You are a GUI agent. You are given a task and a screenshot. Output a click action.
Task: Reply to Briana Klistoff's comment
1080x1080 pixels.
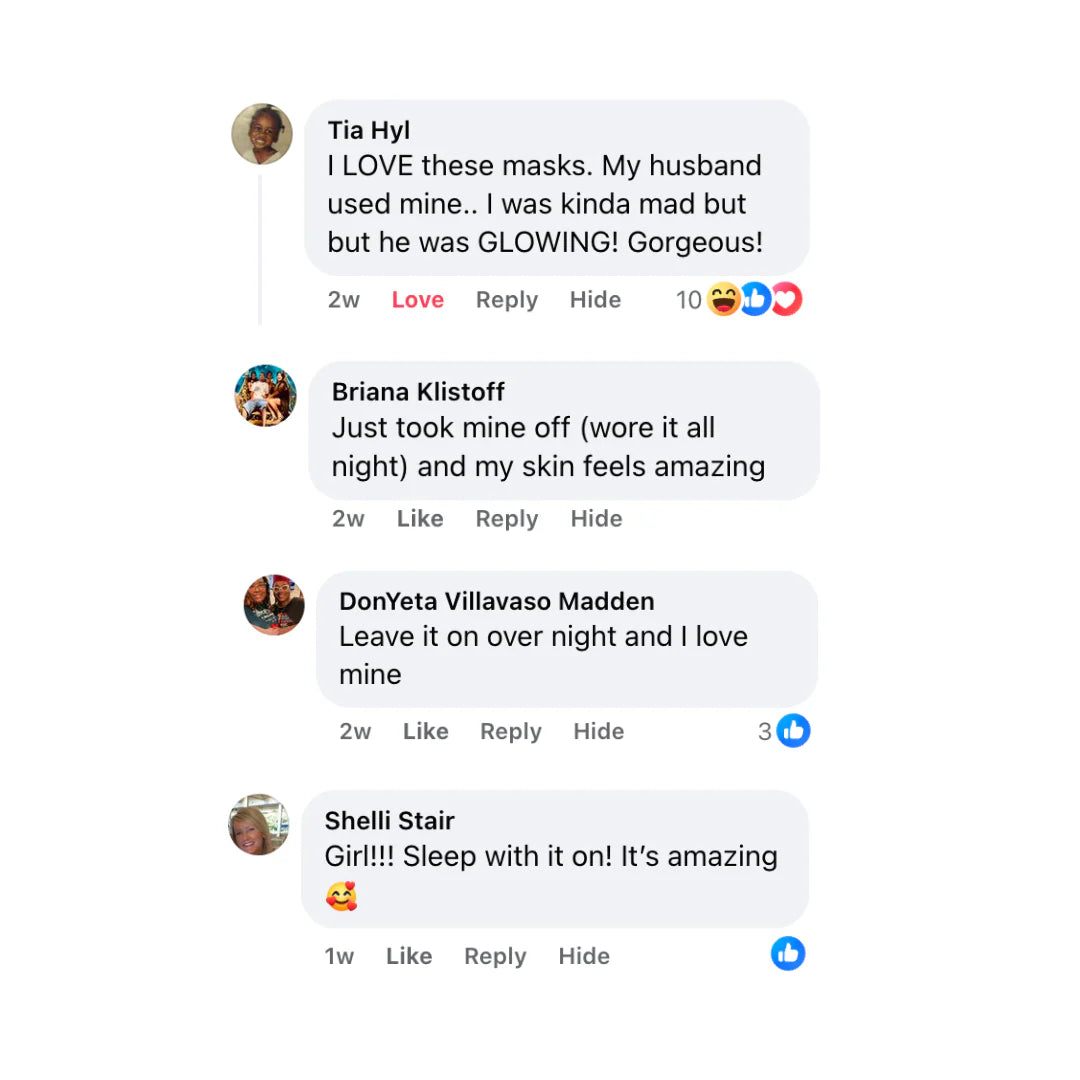[506, 519]
